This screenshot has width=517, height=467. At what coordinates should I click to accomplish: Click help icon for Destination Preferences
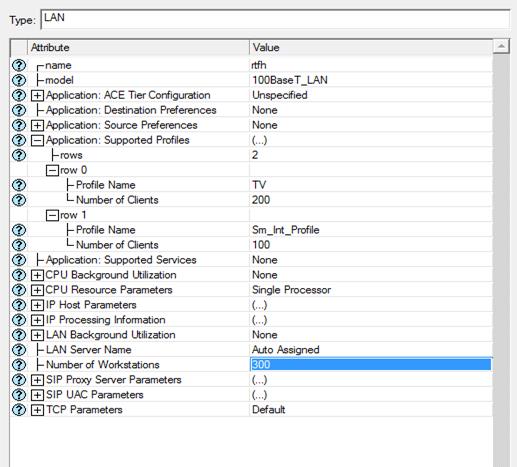pos(19,110)
